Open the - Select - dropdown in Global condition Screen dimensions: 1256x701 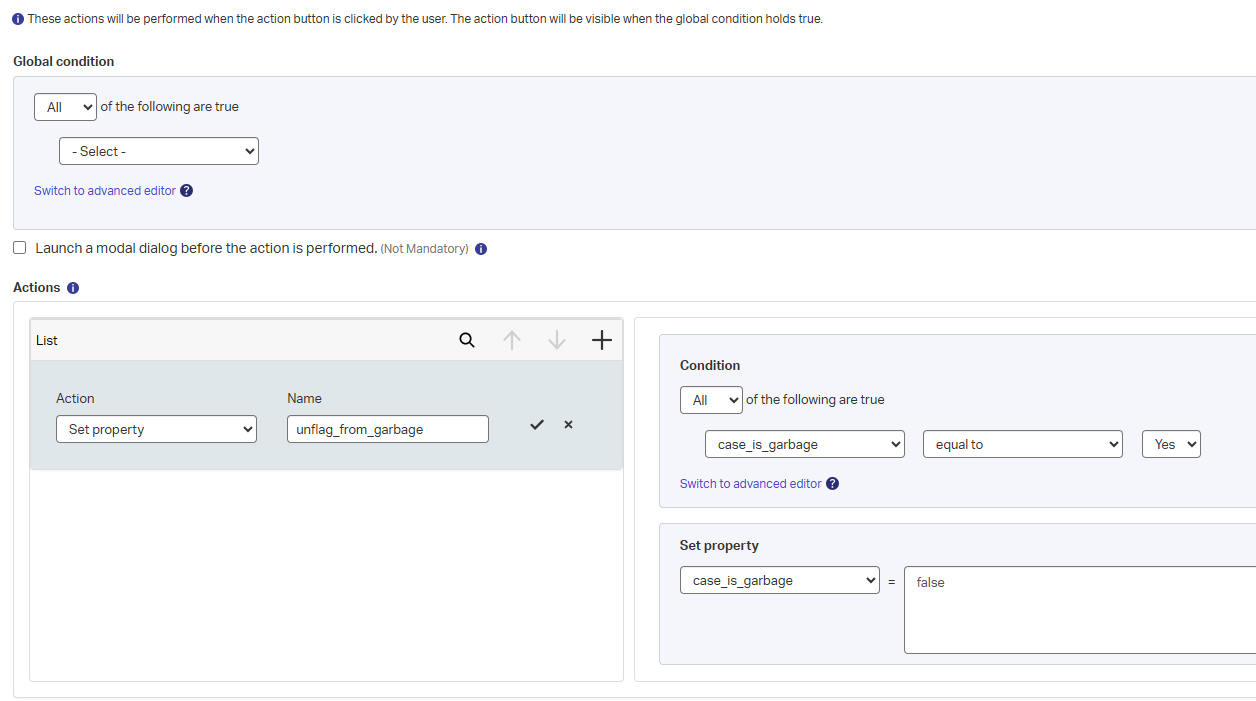point(159,151)
